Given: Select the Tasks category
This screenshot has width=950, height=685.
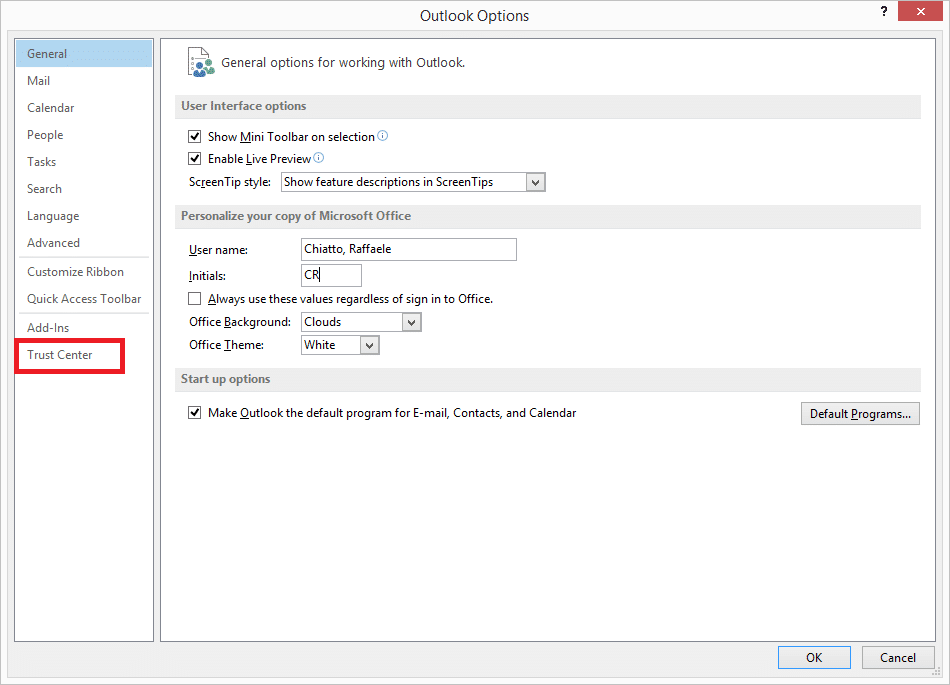Looking at the screenshot, I should tap(84, 162).
